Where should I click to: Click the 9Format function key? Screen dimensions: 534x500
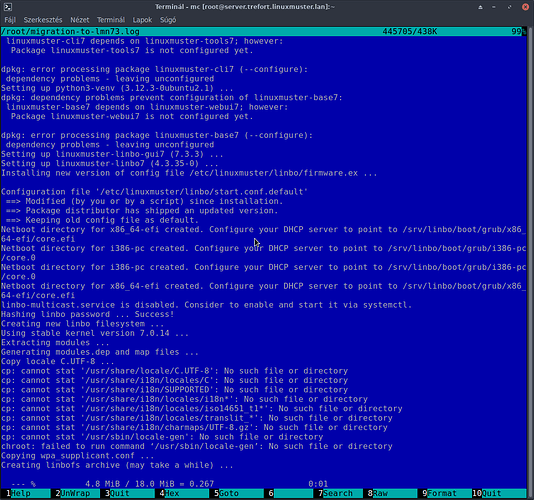coord(447,493)
